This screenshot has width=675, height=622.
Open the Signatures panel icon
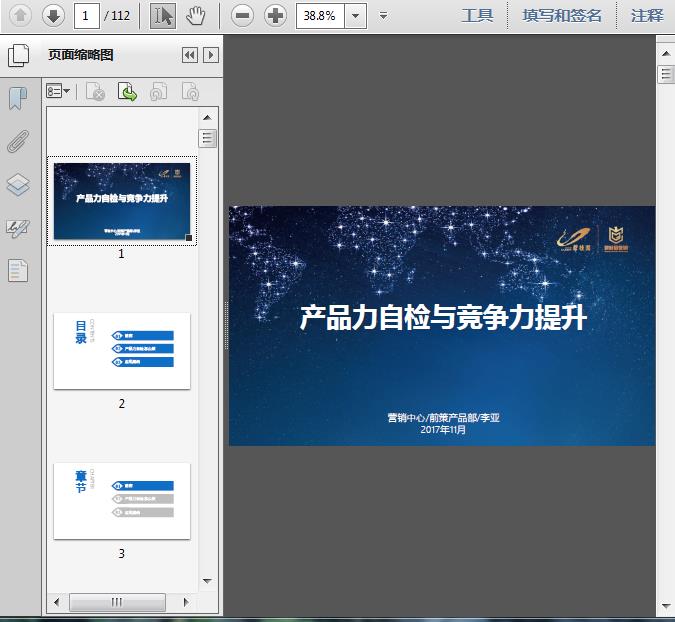click(18, 228)
